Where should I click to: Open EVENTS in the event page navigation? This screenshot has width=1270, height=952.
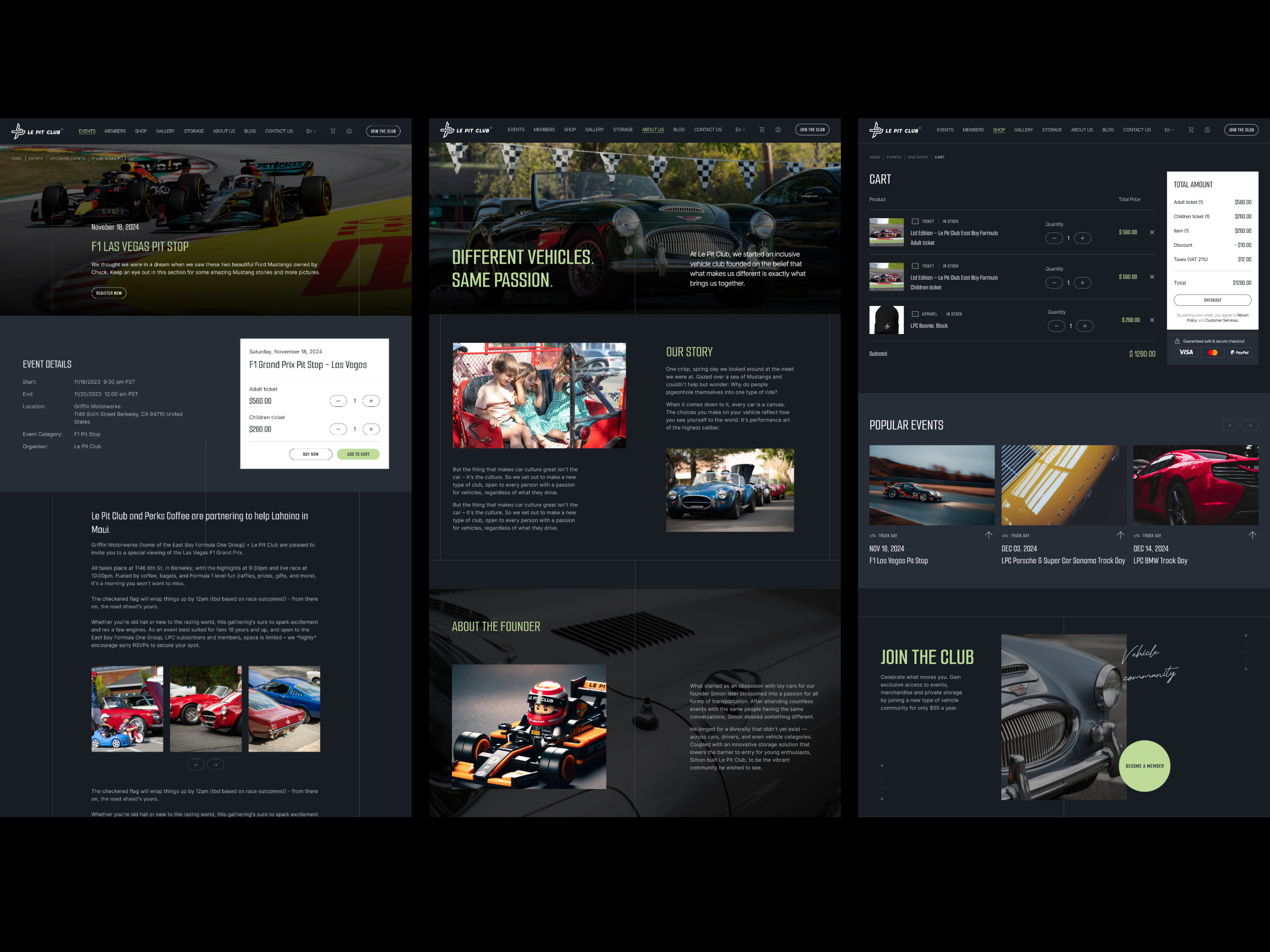(x=87, y=131)
